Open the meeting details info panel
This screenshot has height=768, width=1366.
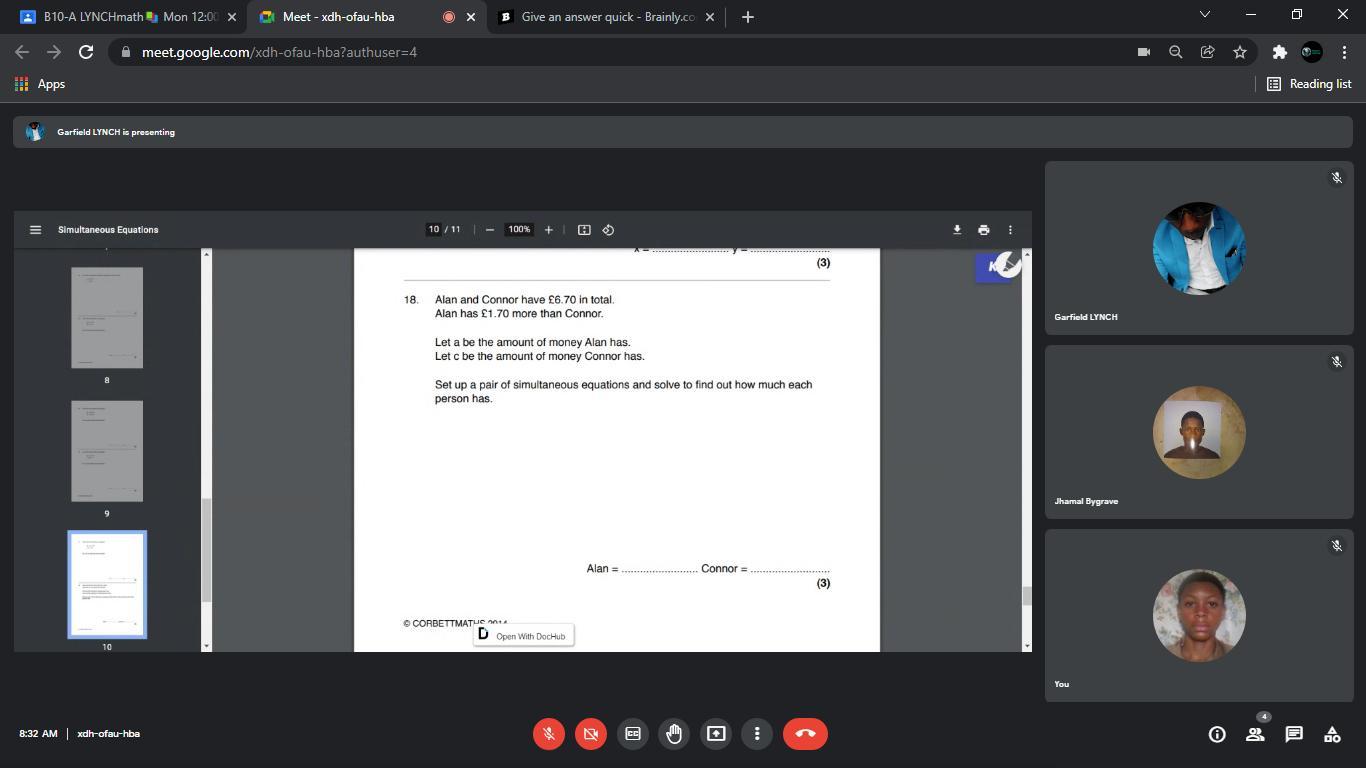point(1217,734)
